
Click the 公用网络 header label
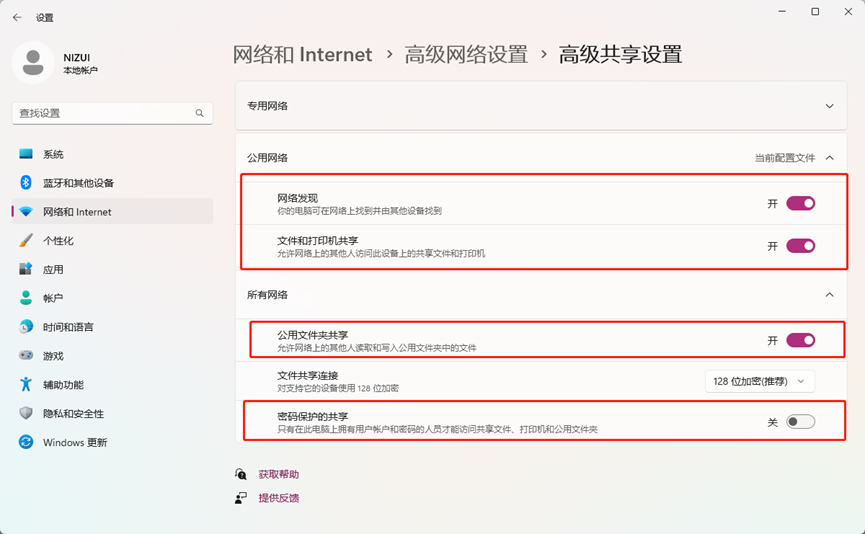267,158
